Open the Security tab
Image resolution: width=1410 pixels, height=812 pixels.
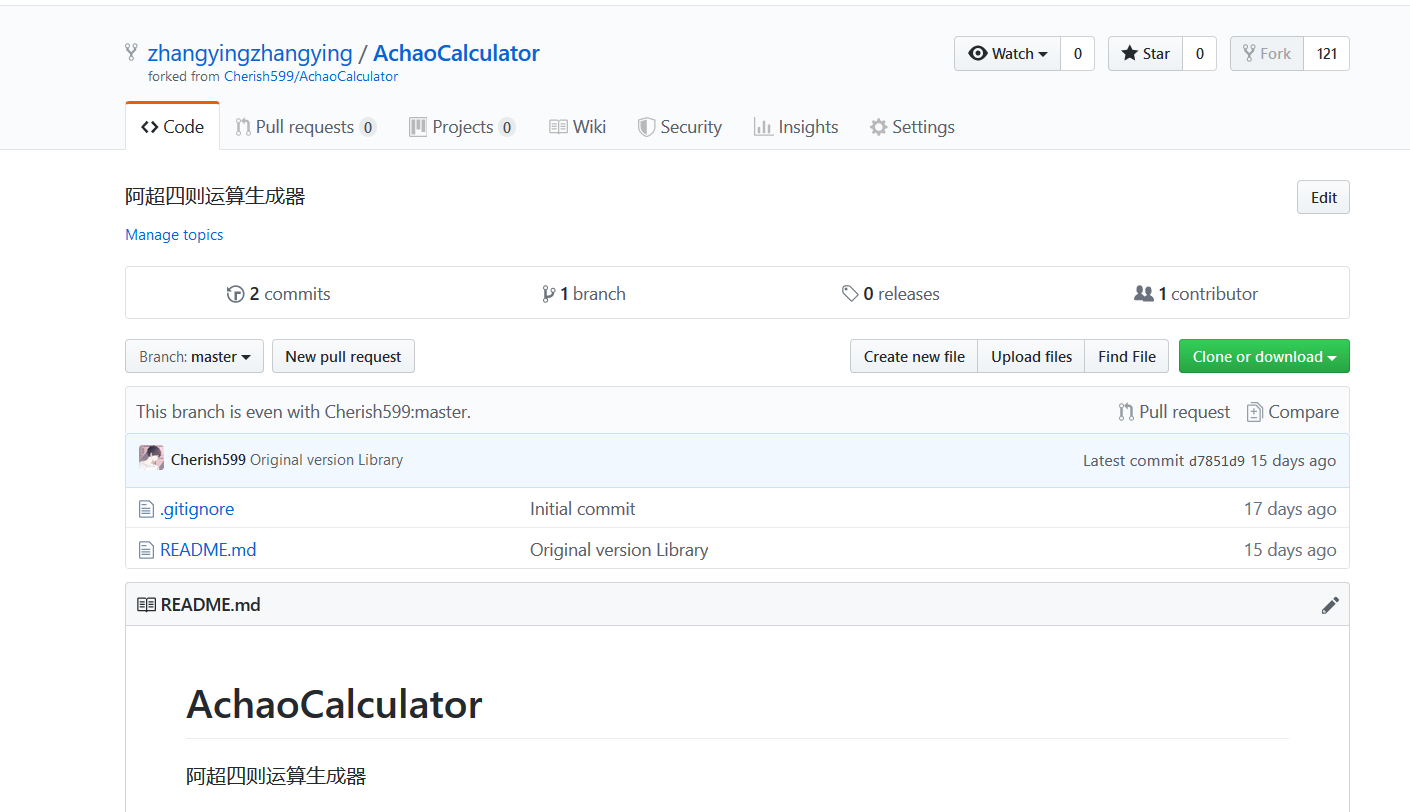pos(679,127)
